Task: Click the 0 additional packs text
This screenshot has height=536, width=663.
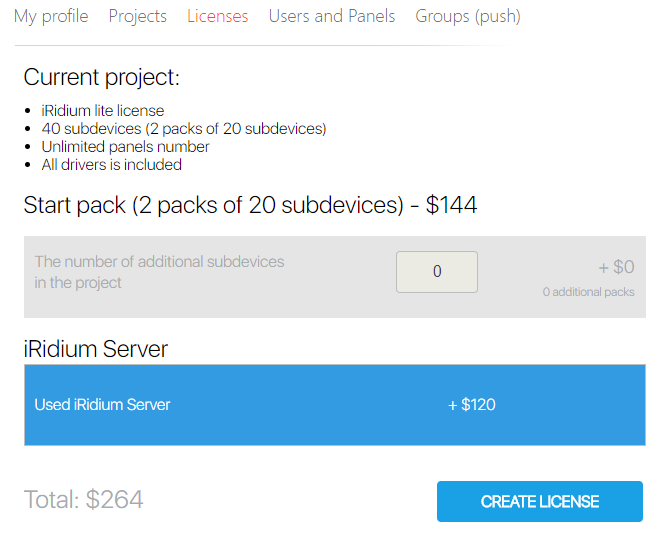Action: [588, 292]
